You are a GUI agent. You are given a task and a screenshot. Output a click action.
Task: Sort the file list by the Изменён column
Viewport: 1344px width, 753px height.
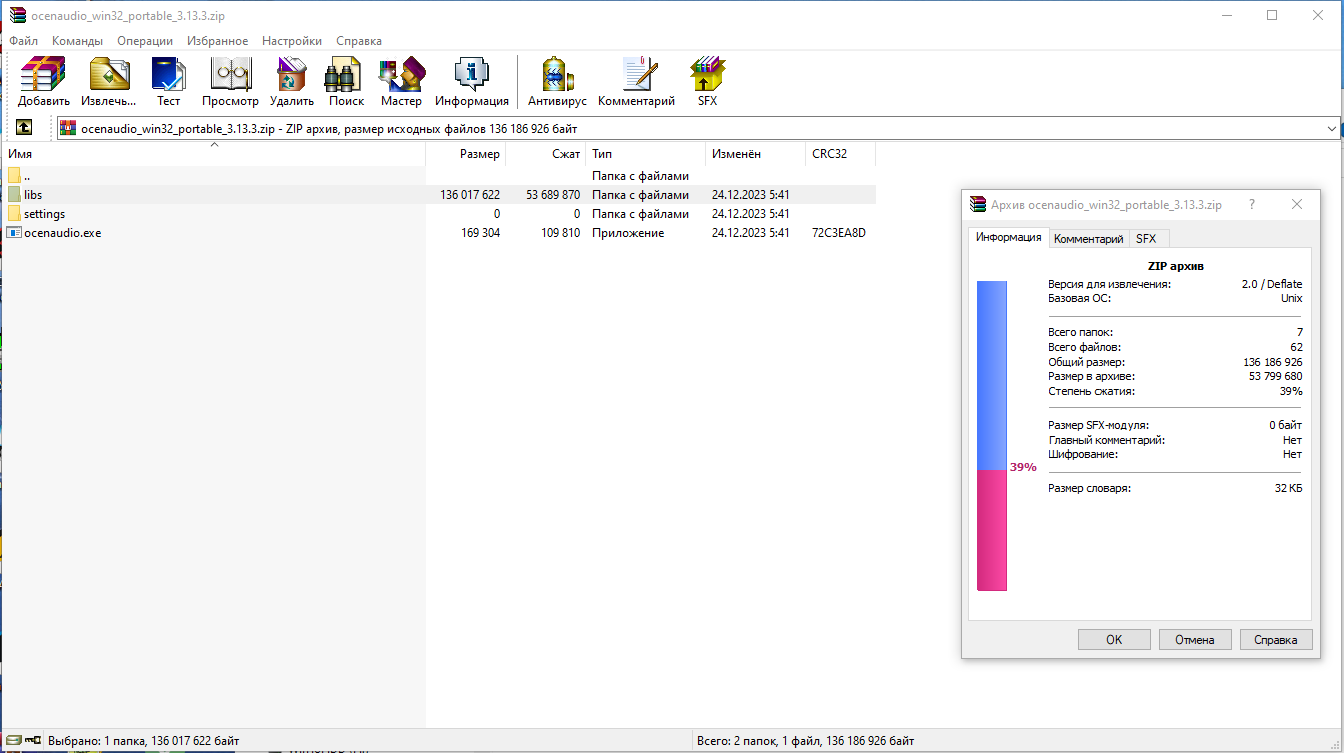point(756,154)
